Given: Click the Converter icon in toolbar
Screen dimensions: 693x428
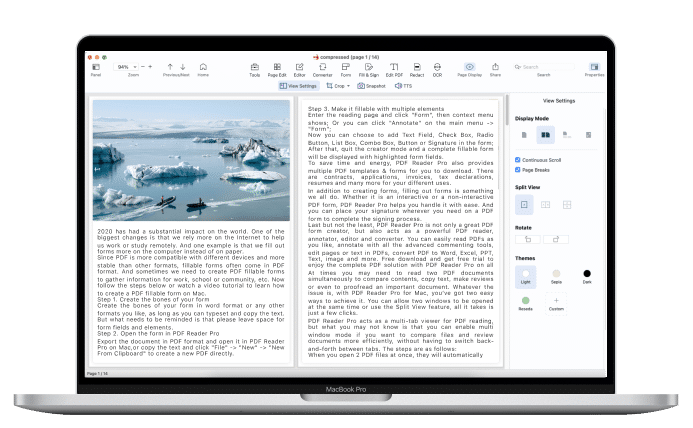Looking at the screenshot, I should [322, 68].
